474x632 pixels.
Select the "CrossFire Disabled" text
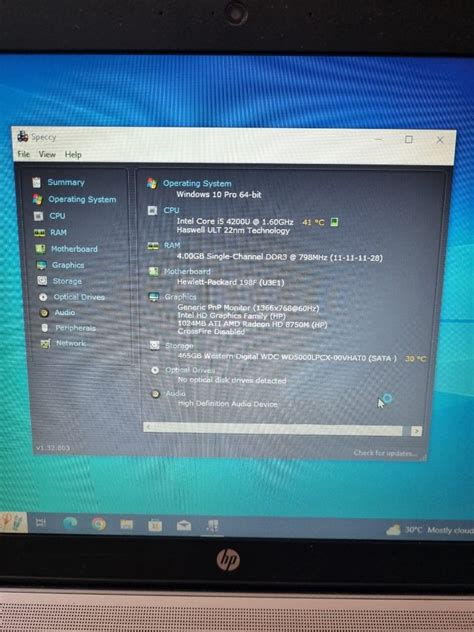click(211, 332)
